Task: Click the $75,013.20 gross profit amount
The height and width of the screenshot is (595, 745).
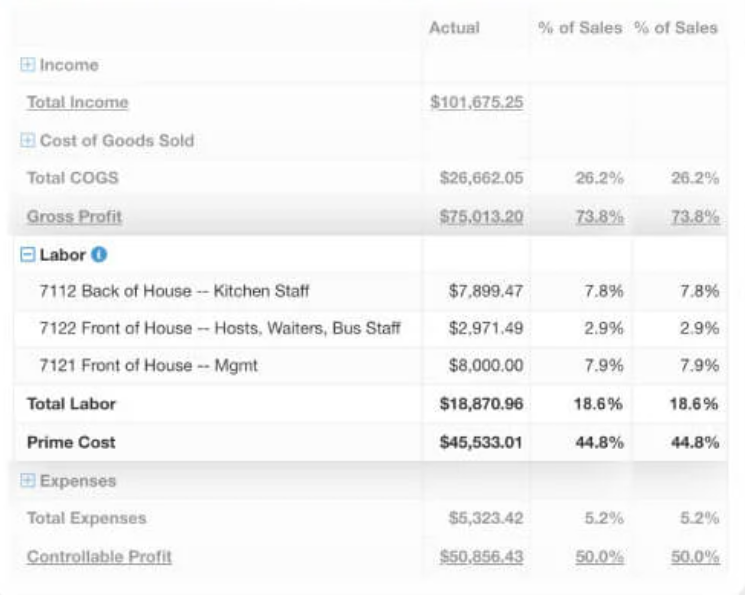Action: coord(481,216)
